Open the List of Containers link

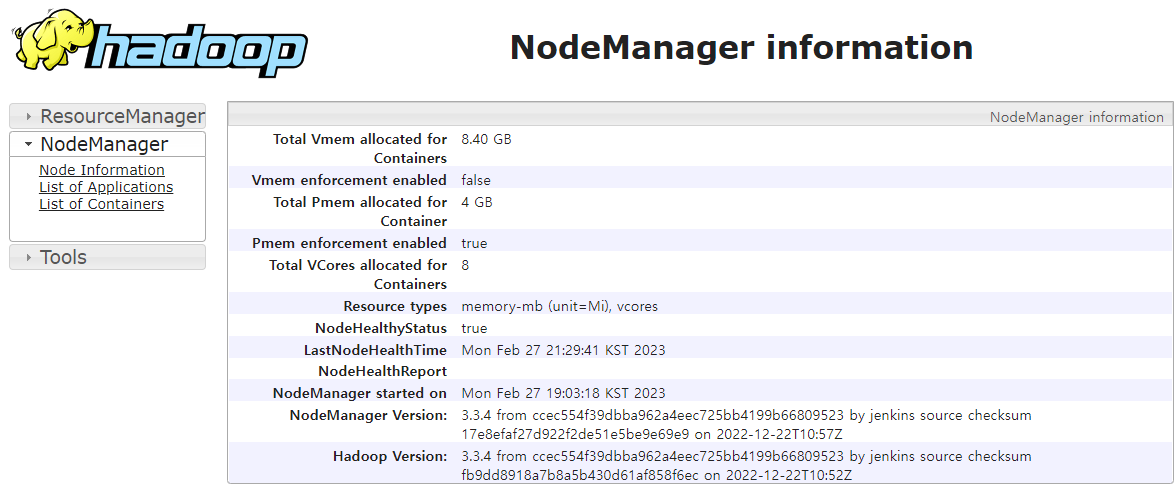pos(101,204)
